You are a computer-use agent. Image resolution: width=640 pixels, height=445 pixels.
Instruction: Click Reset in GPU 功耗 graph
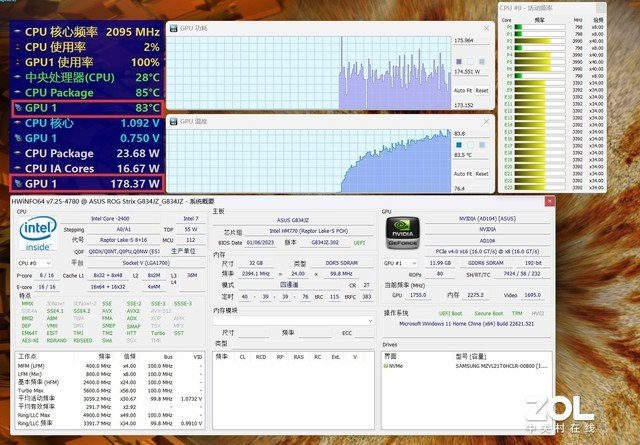point(482,91)
